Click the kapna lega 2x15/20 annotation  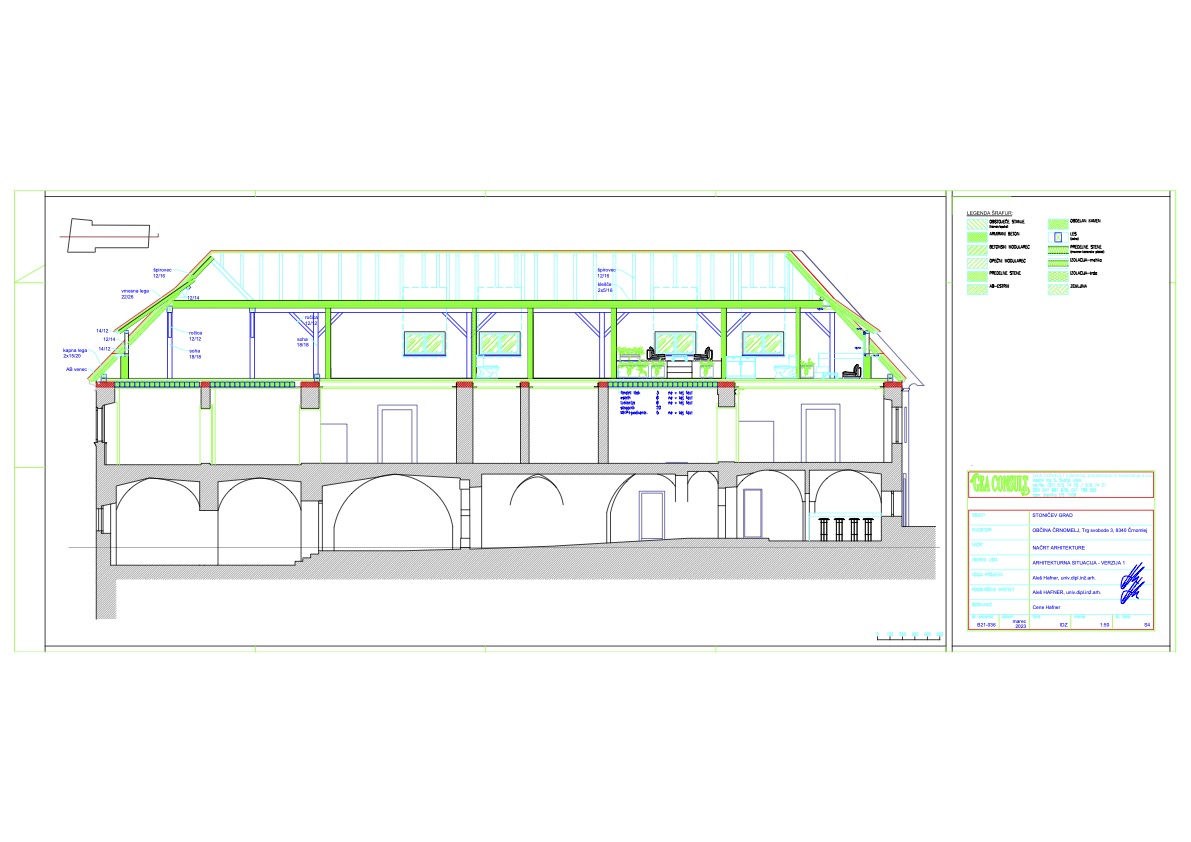pos(76,353)
